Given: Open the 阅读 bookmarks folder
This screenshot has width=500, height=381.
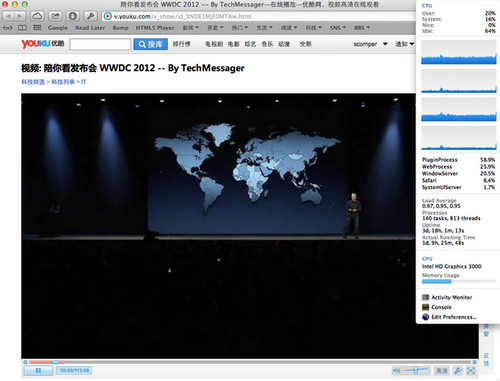Looking at the screenshot, I should click(289, 28).
